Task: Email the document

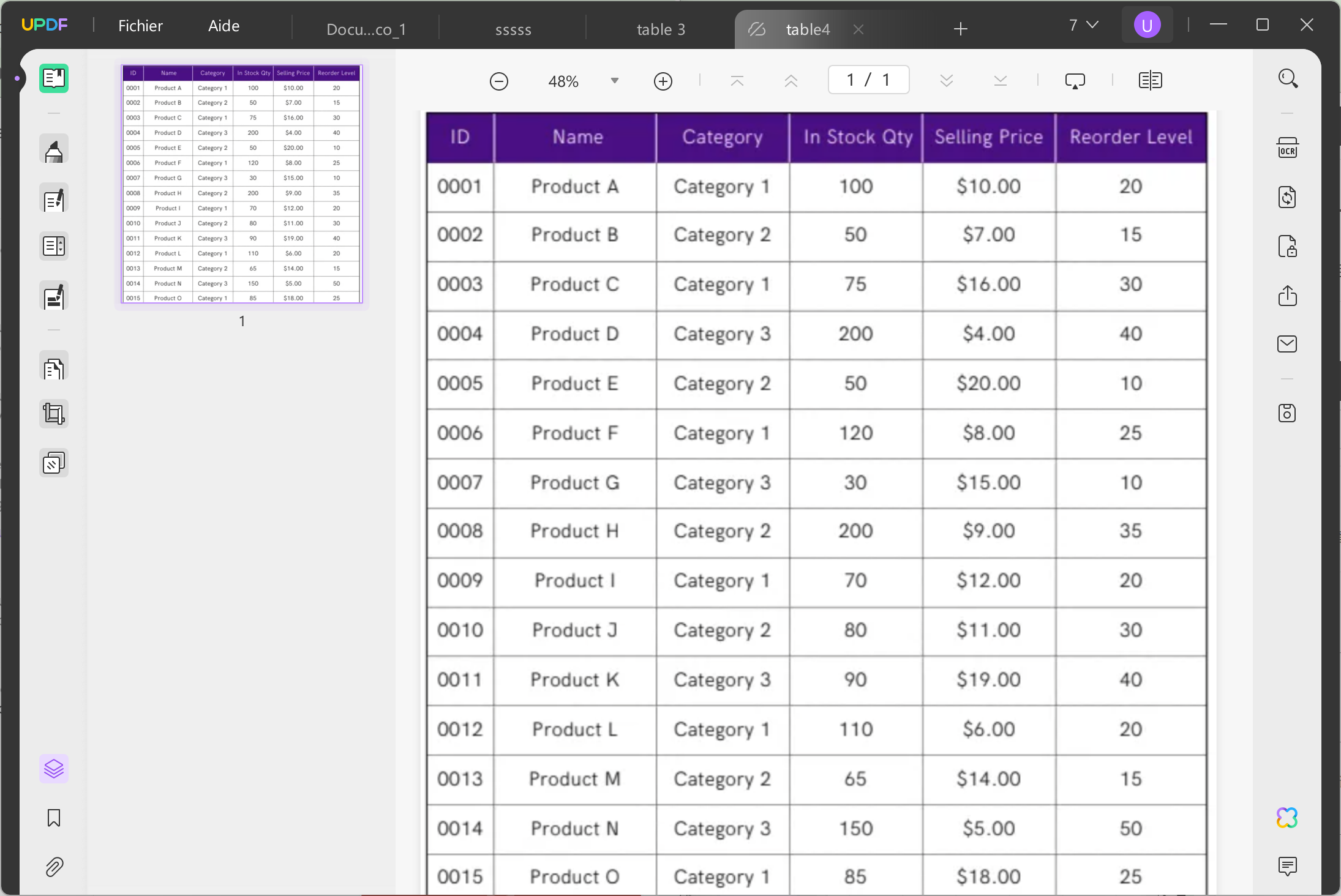Action: 1287,344
